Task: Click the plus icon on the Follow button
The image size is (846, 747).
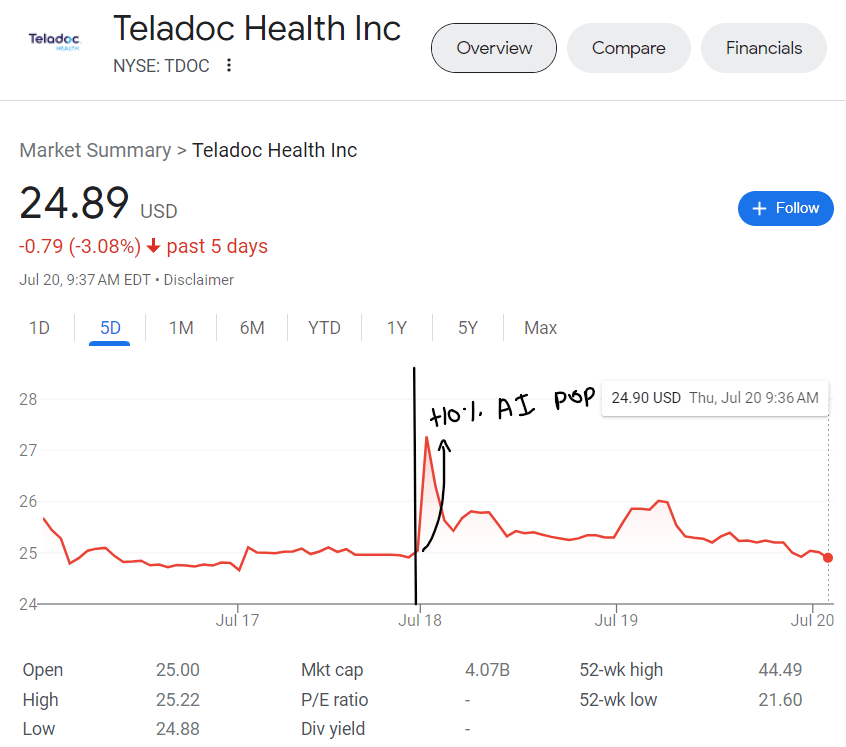Action: tap(762, 208)
